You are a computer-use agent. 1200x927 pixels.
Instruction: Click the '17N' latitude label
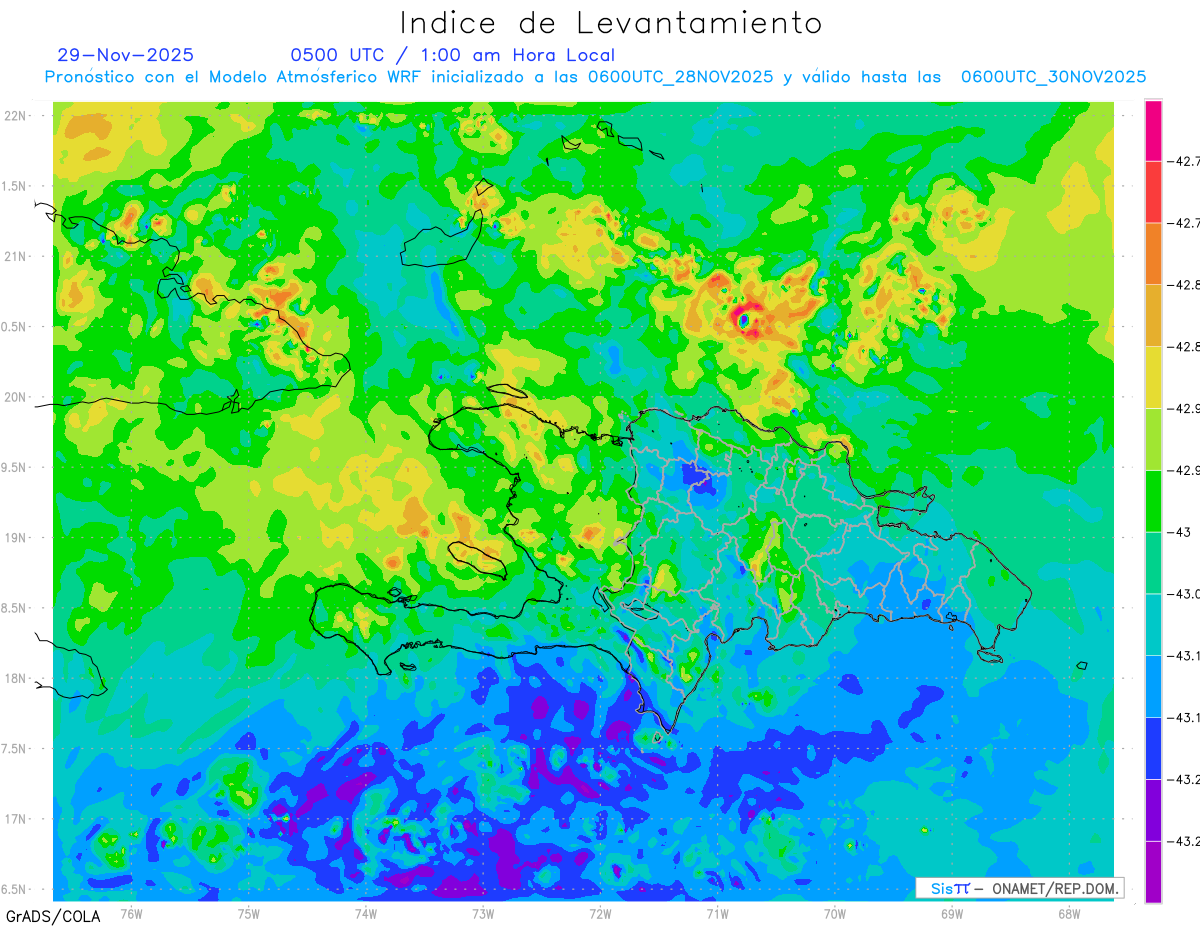point(17,819)
